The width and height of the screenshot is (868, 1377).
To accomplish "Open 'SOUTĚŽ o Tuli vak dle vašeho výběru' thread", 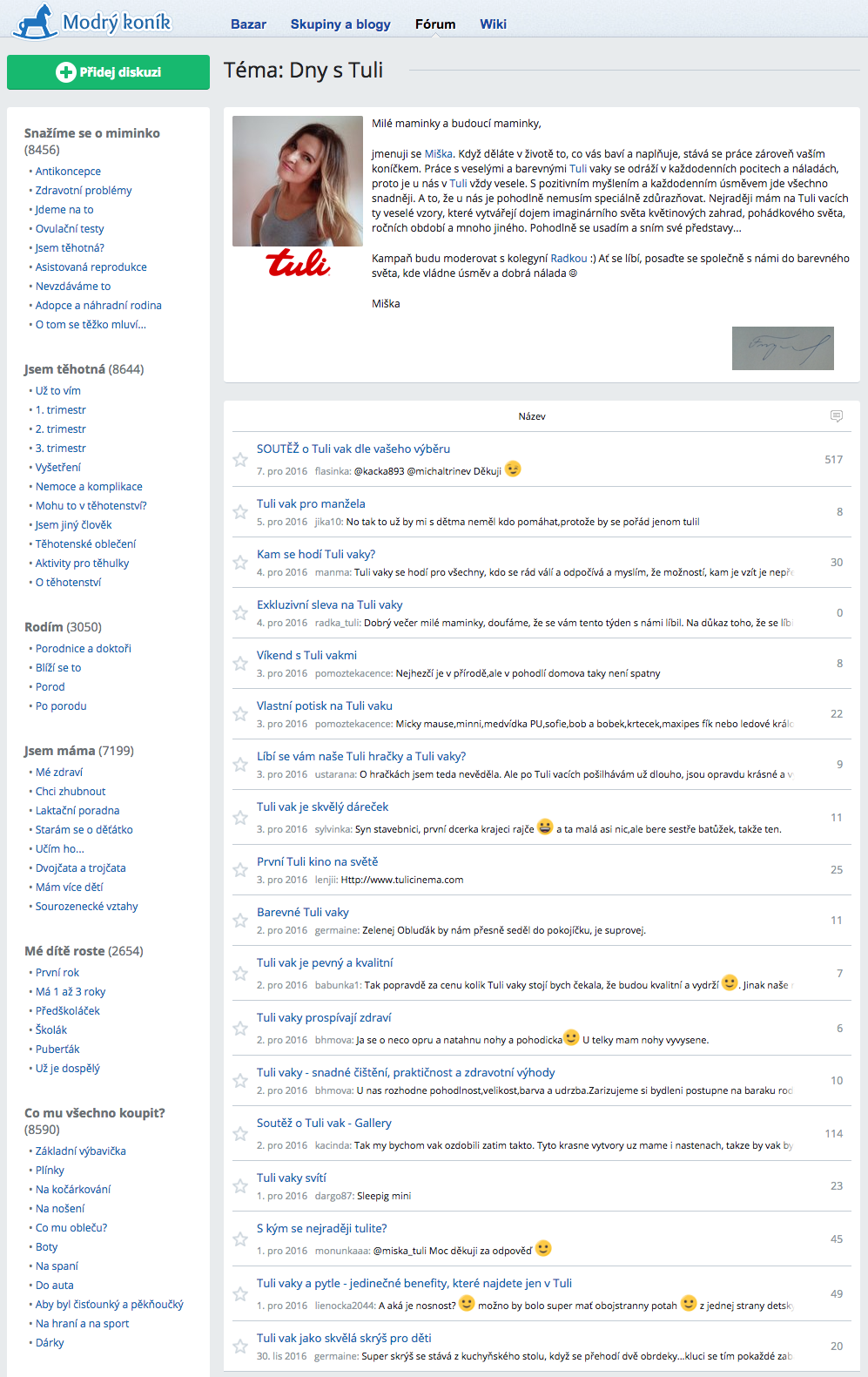I will click(353, 449).
